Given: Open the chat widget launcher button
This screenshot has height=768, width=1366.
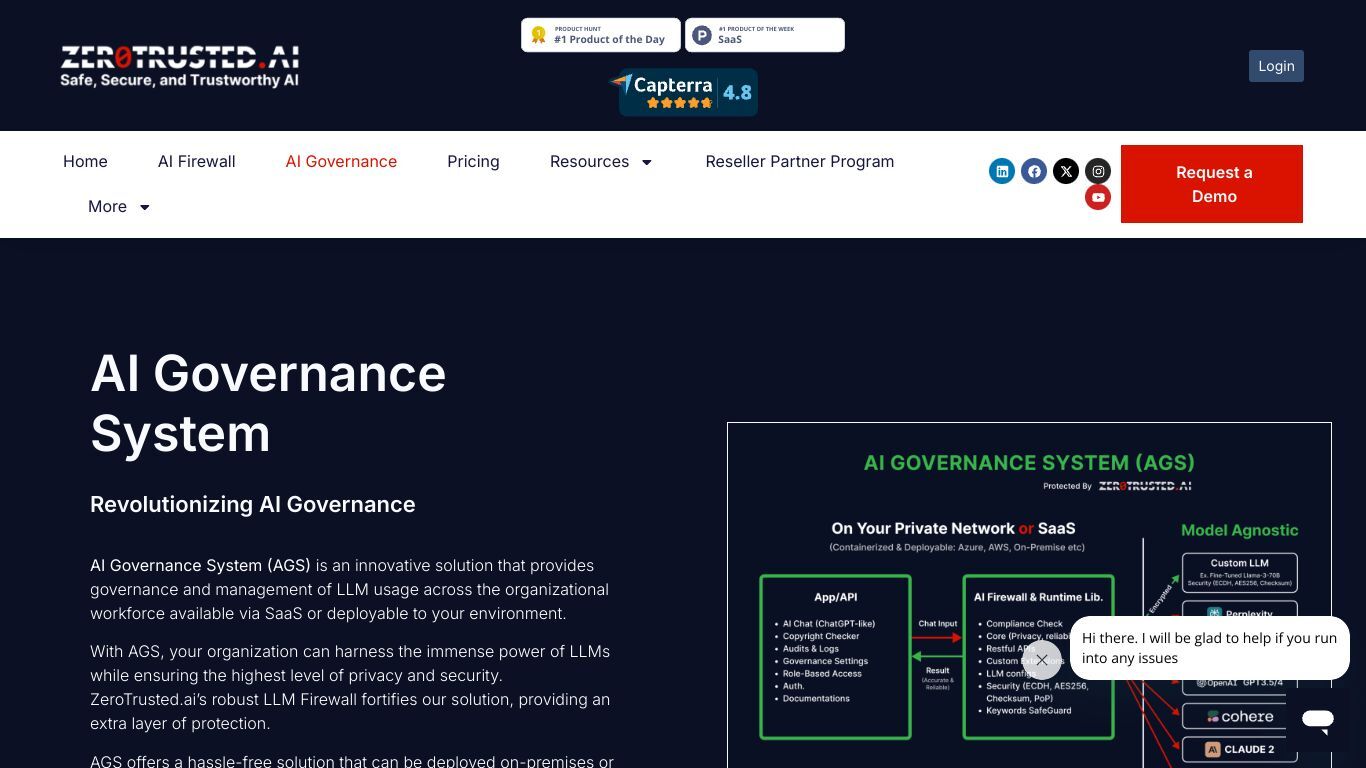Looking at the screenshot, I should 1317,719.
